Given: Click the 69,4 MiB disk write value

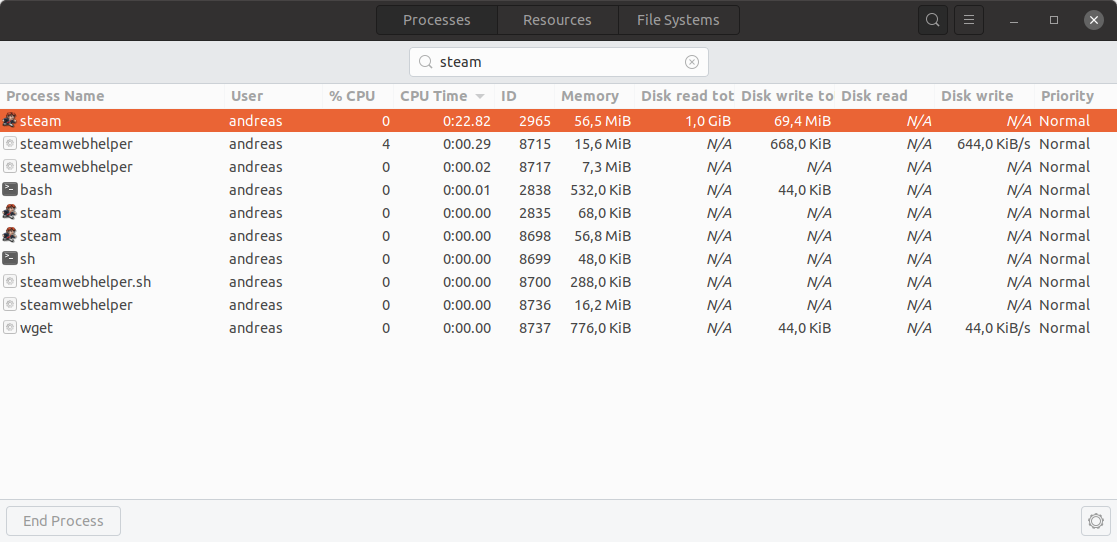Looking at the screenshot, I should [x=803, y=120].
